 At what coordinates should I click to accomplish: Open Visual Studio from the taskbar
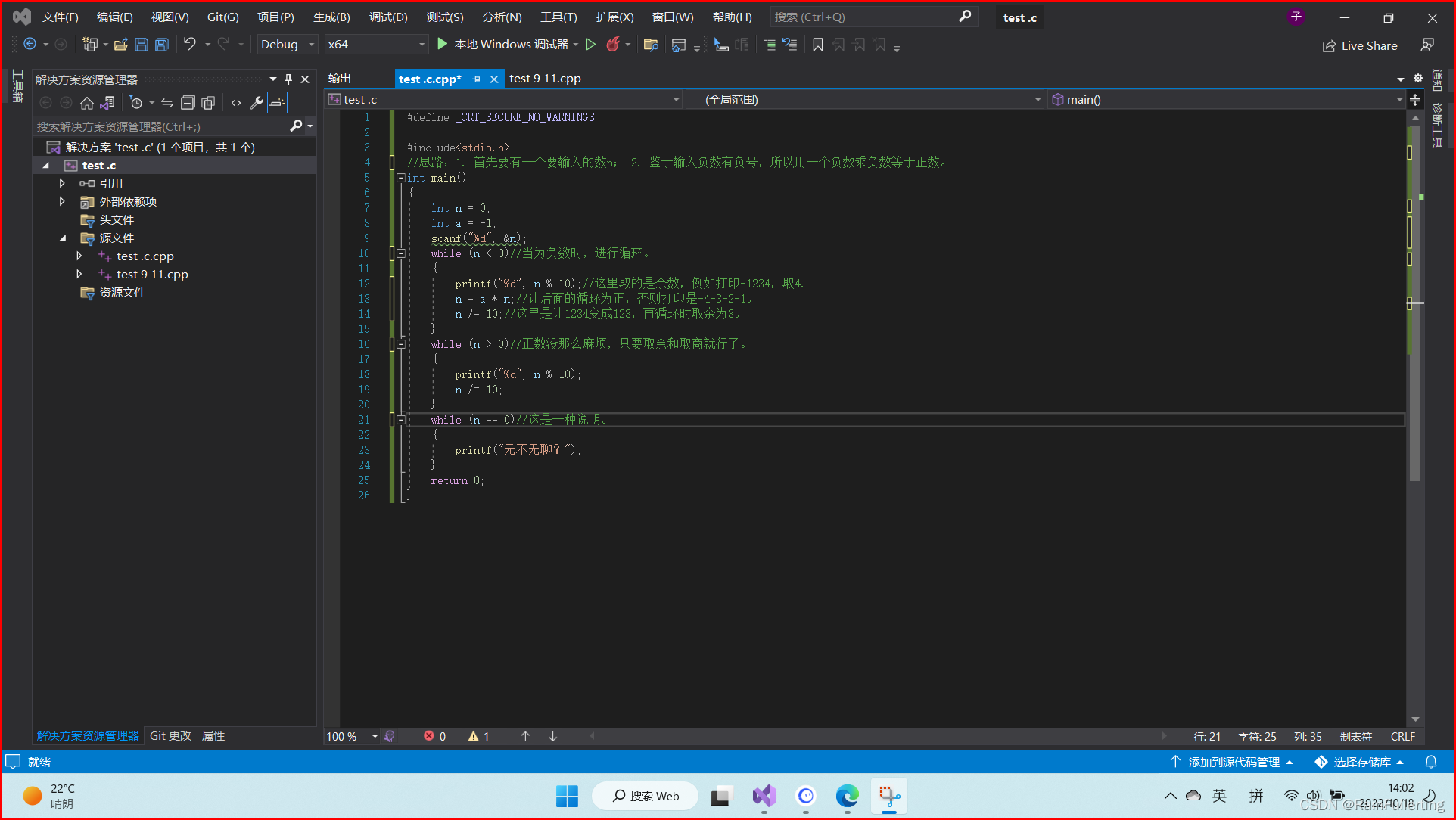coord(764,796)
